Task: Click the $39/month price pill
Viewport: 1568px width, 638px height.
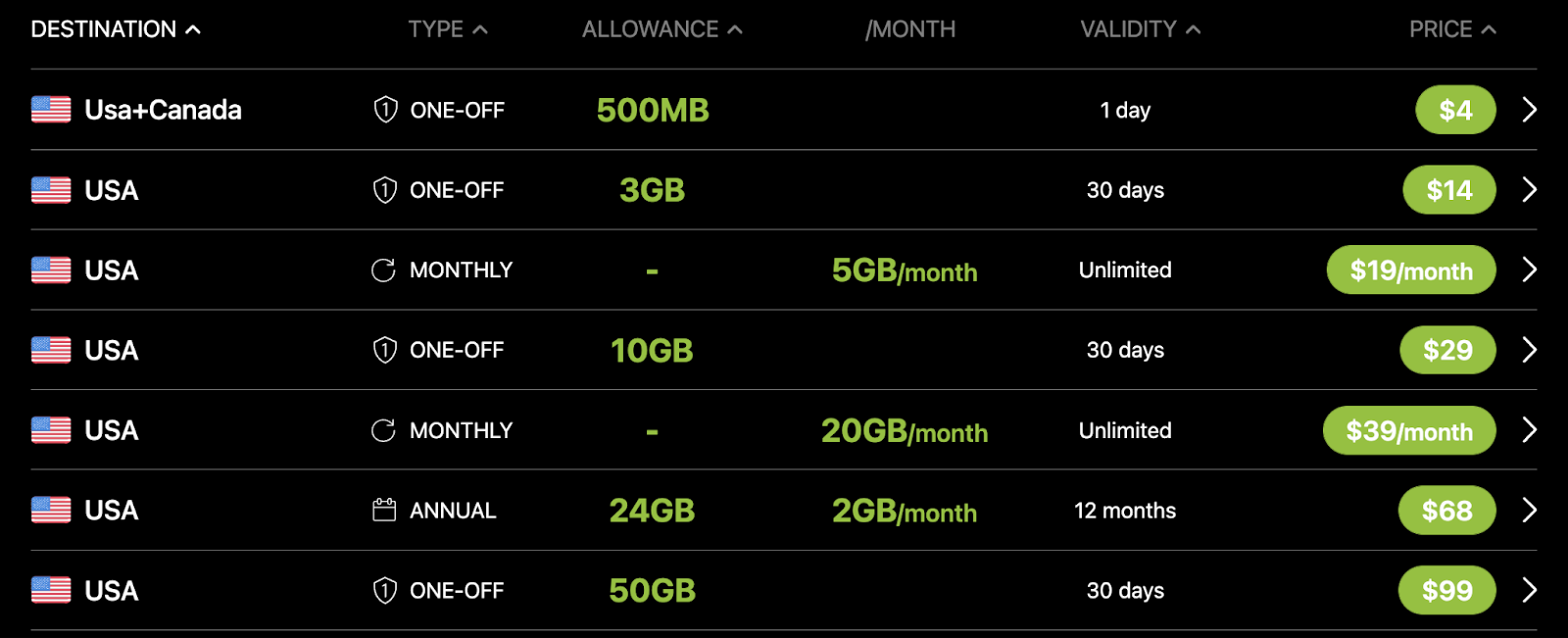Action: pyautogui.click(x=1408, y=430)
